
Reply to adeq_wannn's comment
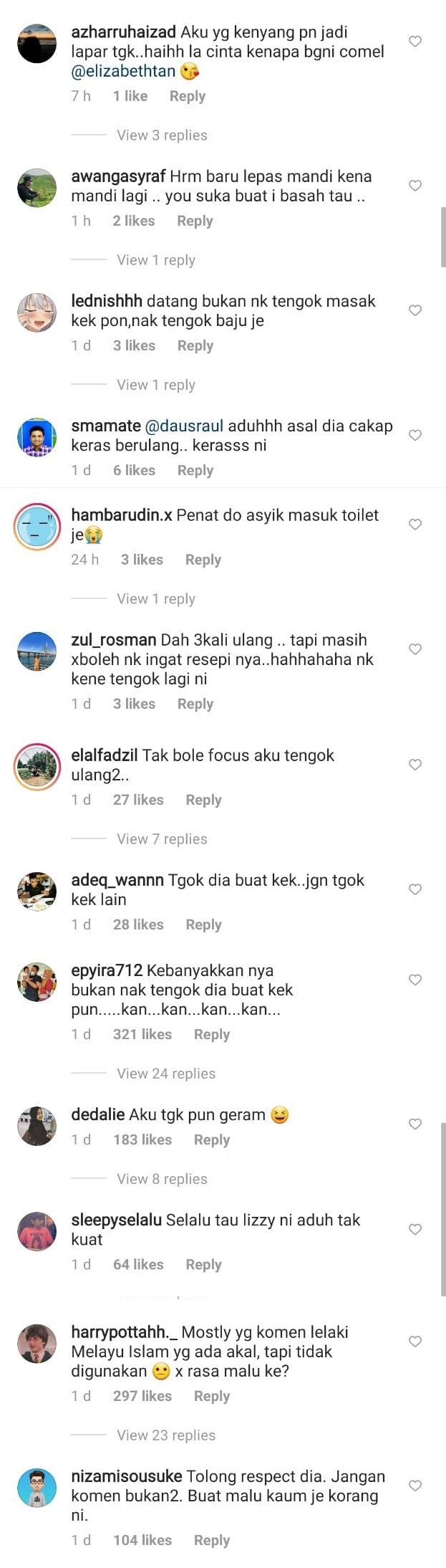click(203, 924)
